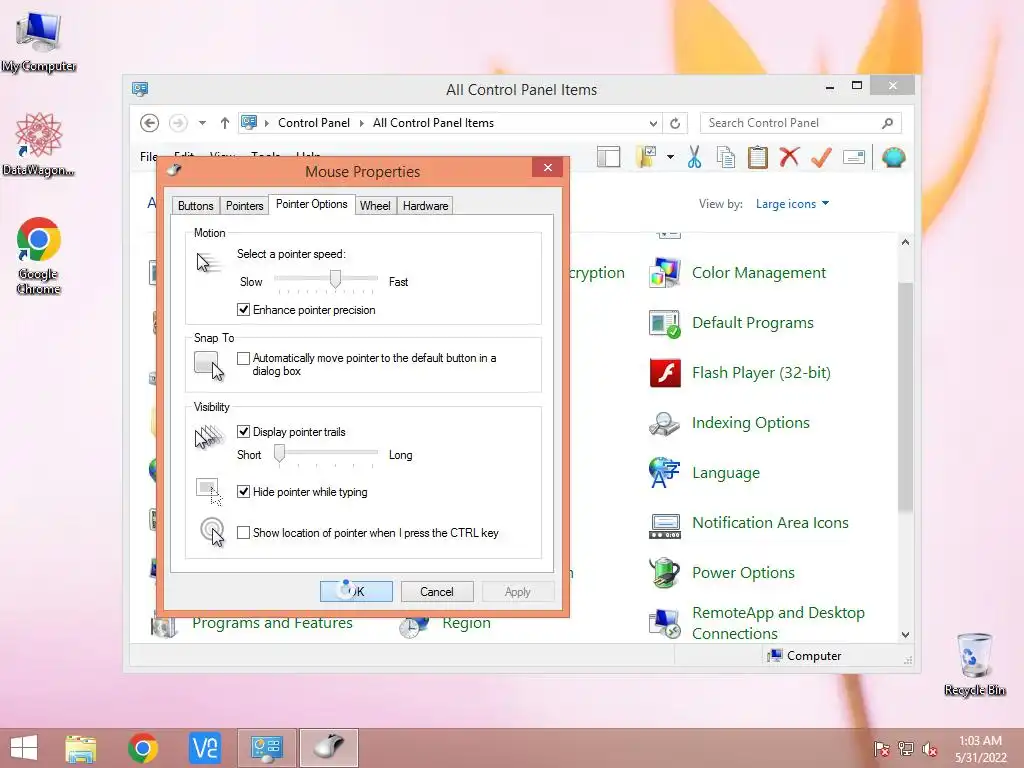Click the scroll down arrow of Control Panel
Viewport: 1024px width, 768px height.
click(x=905, y=635)
